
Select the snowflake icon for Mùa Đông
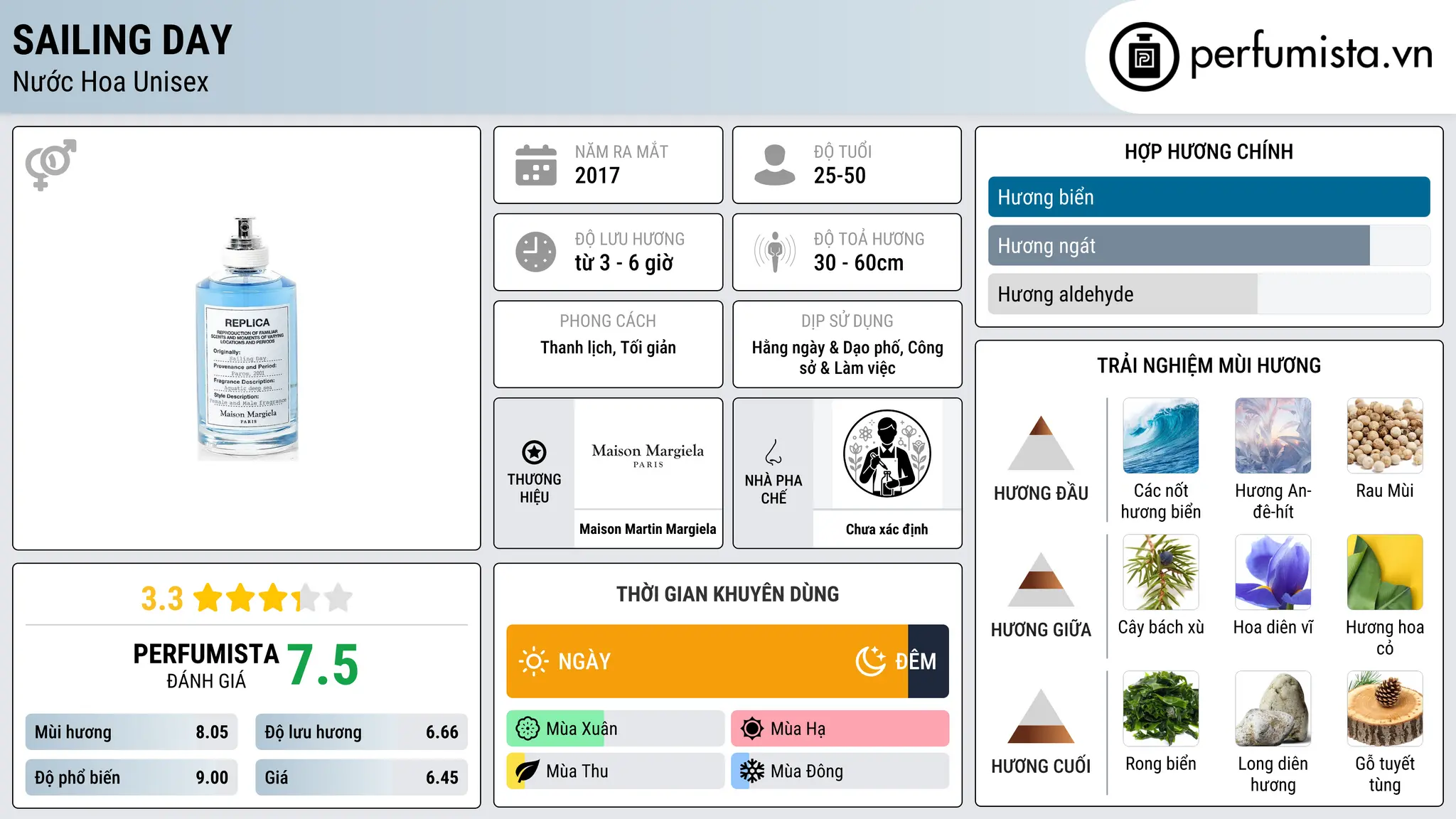[751, 771]
